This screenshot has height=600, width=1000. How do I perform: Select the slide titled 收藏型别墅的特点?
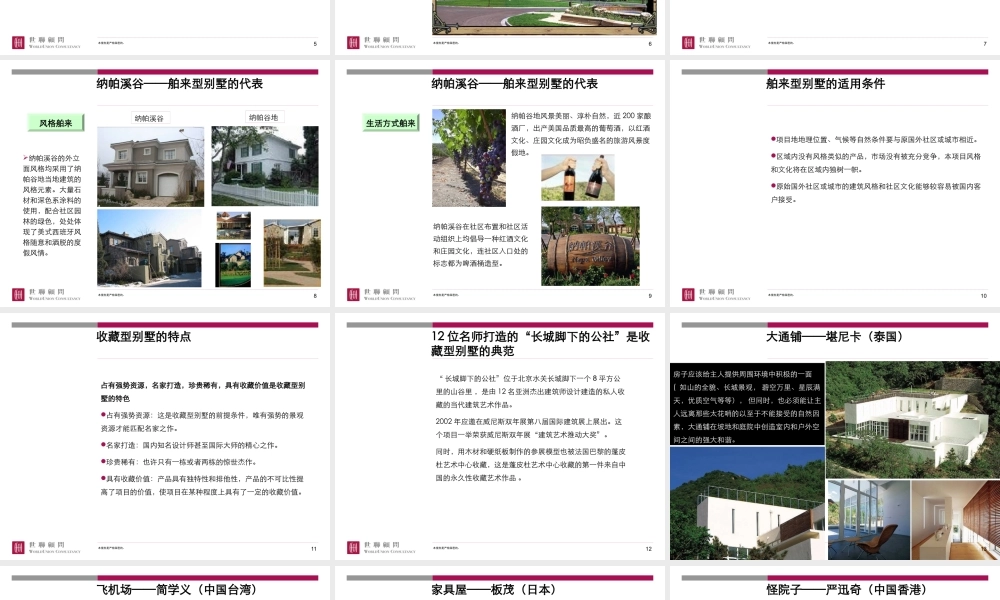click(x=165, y=436)
